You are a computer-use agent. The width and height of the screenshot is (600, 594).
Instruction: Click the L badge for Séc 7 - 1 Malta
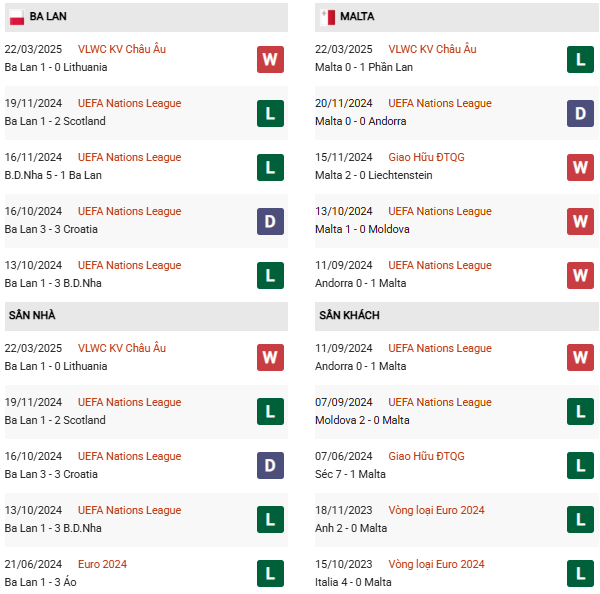click(580, 465)
